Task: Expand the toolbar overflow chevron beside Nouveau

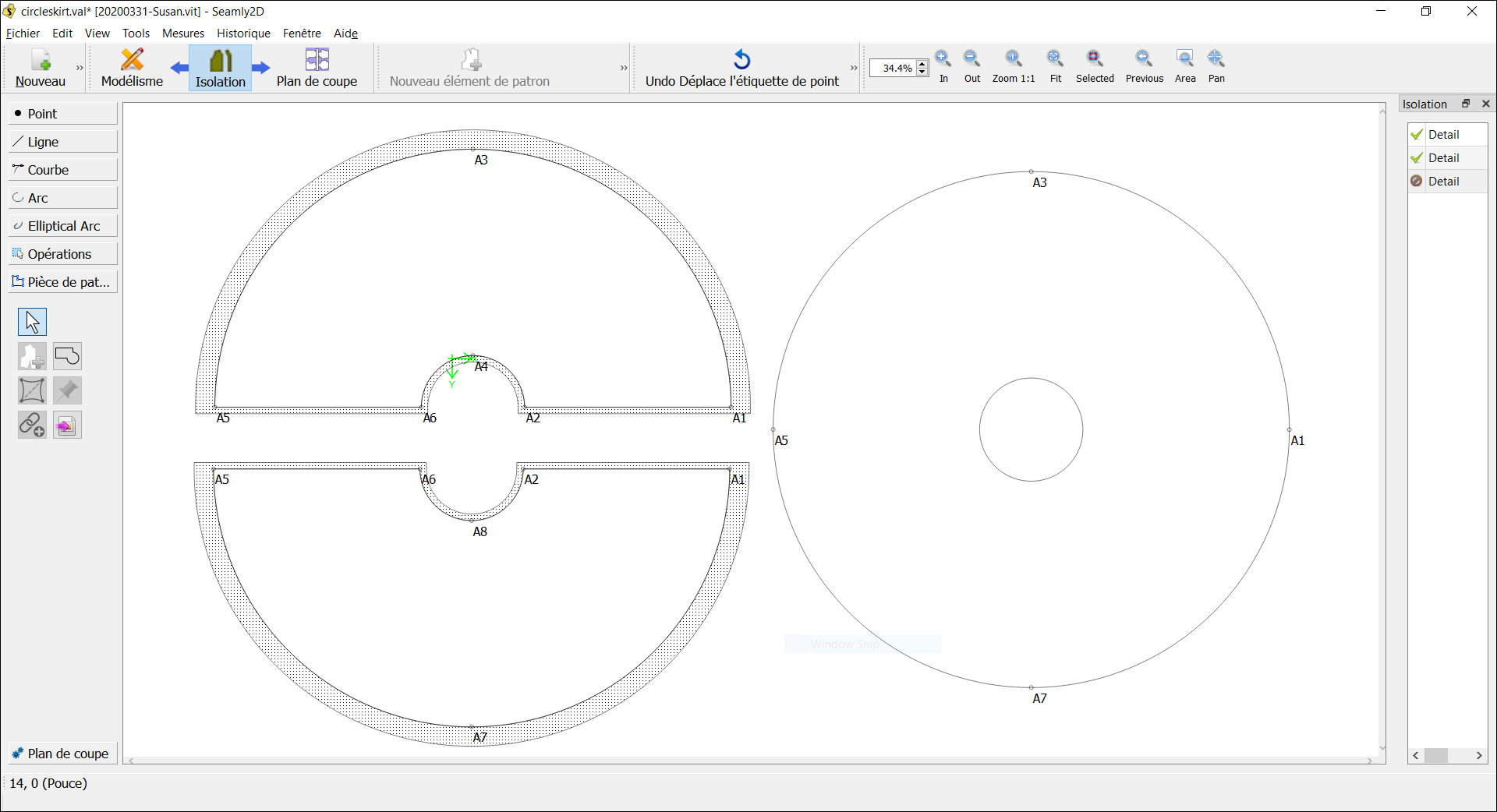Action: click(80, 69)
